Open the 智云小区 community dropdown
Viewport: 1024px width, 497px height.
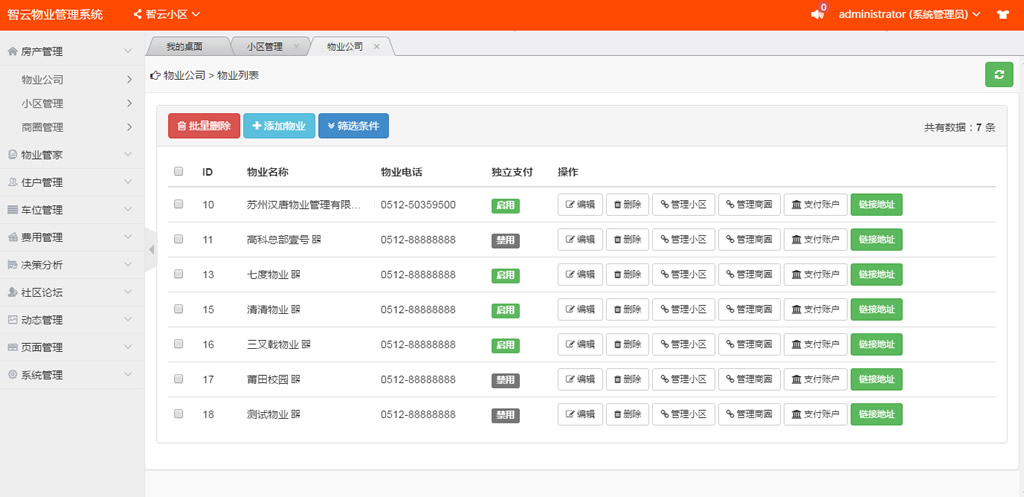(167, 15)
